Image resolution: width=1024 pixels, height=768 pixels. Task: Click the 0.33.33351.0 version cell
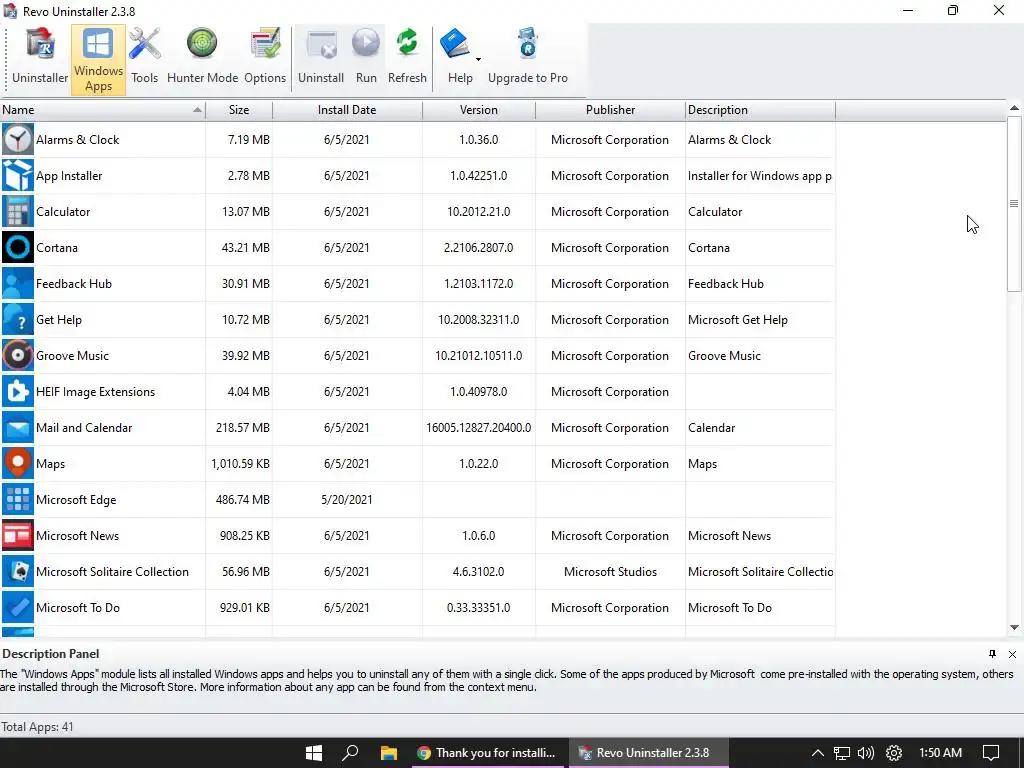[479, 607]
